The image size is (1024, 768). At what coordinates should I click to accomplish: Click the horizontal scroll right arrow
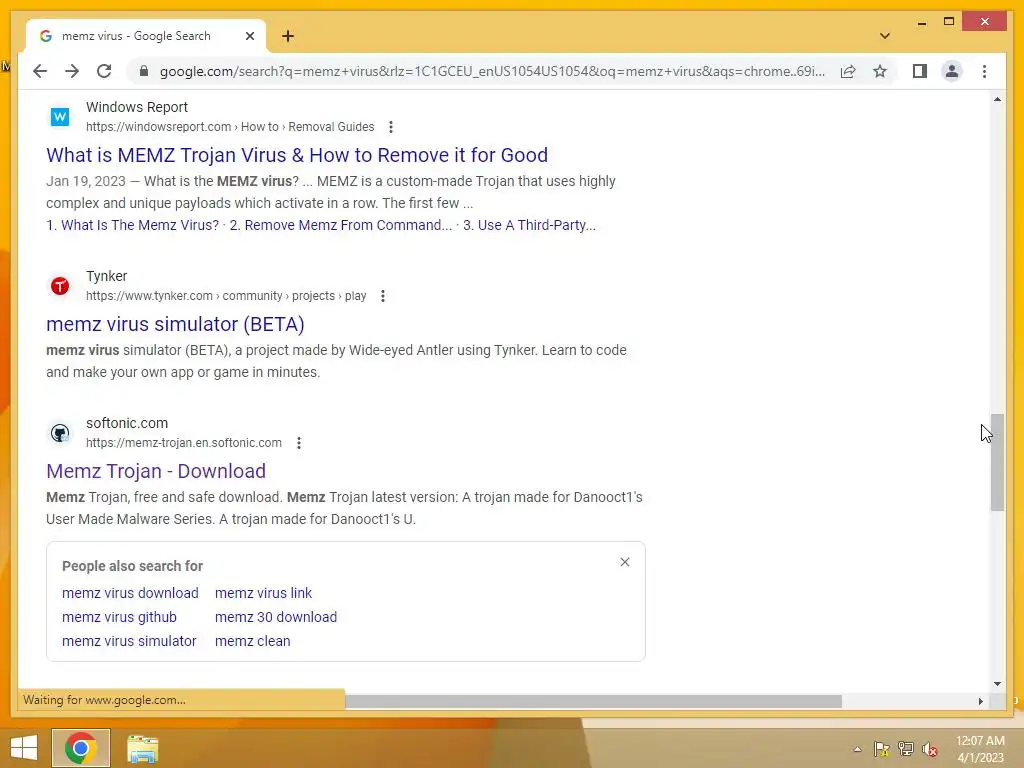[x=980, y=701]
